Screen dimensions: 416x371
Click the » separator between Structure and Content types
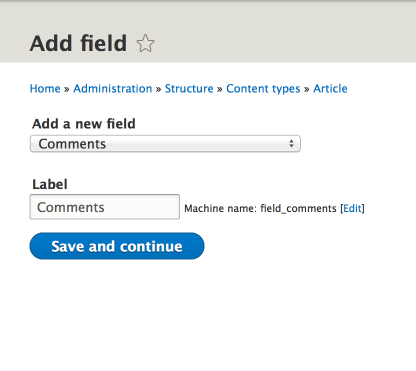coord(220,89)
